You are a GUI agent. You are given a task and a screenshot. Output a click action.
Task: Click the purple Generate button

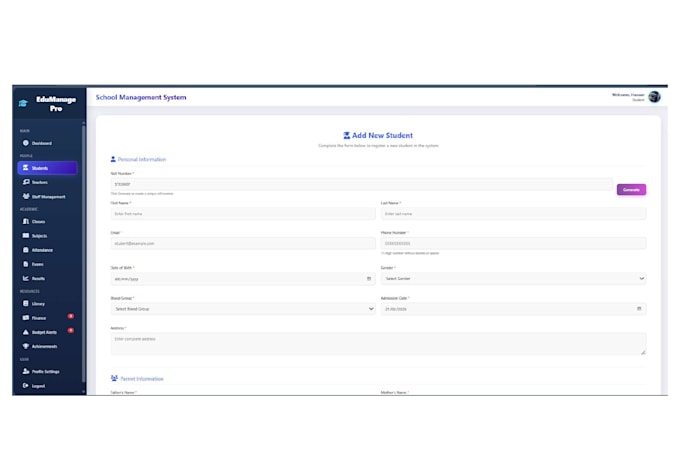631,190
